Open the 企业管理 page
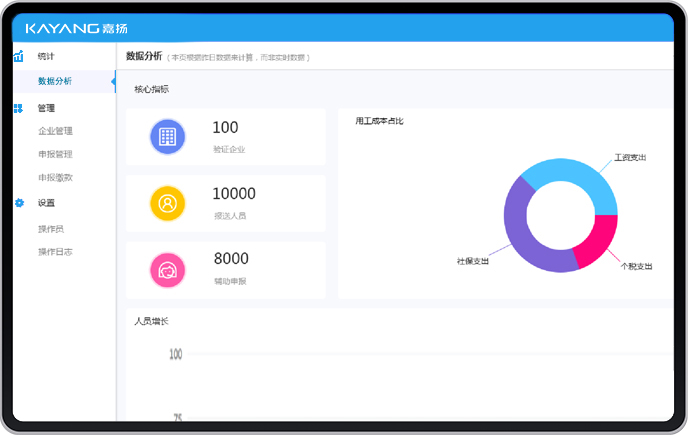 point(55,131)
